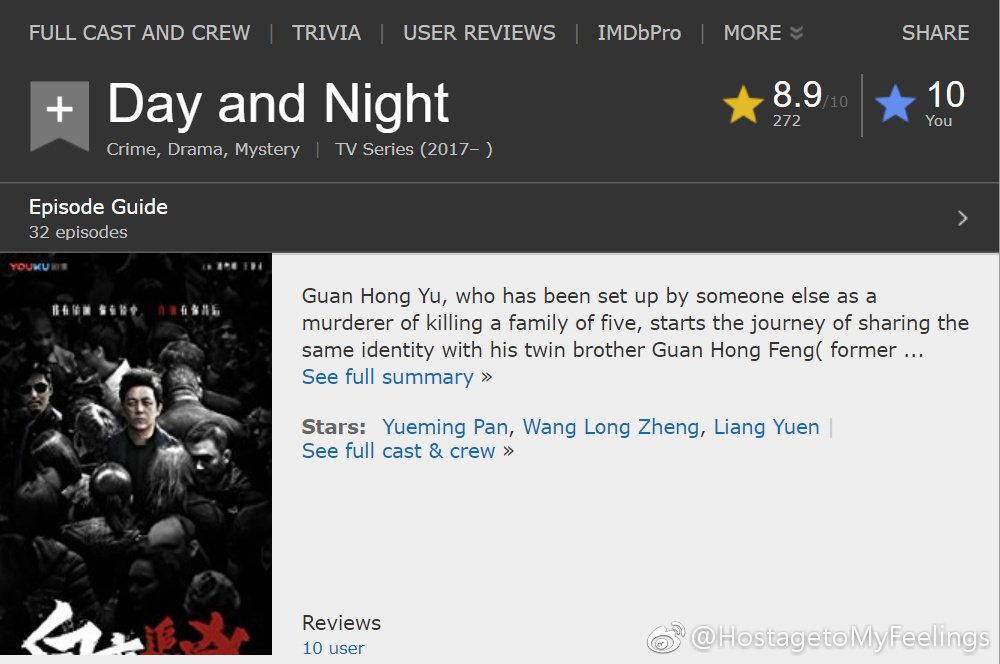Click the blue Your Rating star

(895, 105)
